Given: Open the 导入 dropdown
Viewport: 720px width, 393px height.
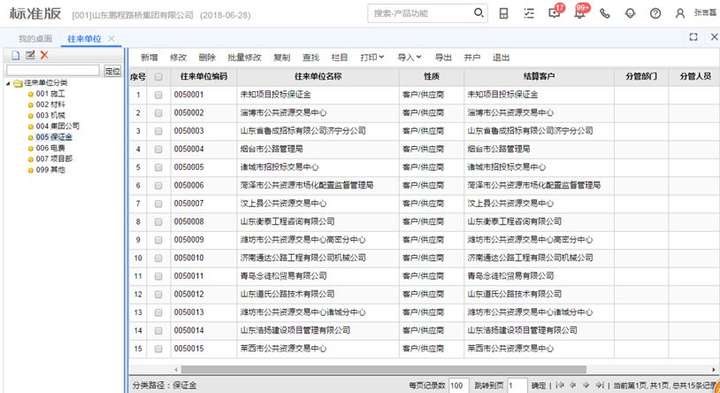Looking at the screenshot, I should [409, 57].
